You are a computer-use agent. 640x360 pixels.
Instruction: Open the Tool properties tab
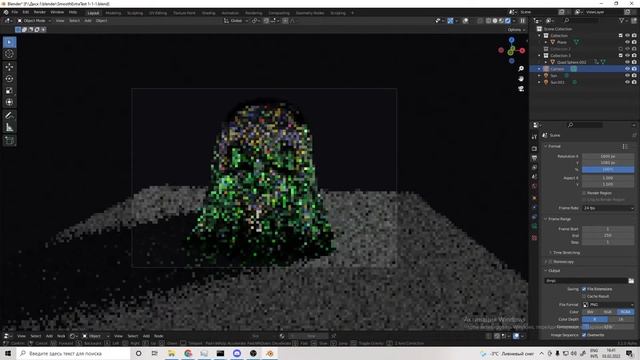534,137
